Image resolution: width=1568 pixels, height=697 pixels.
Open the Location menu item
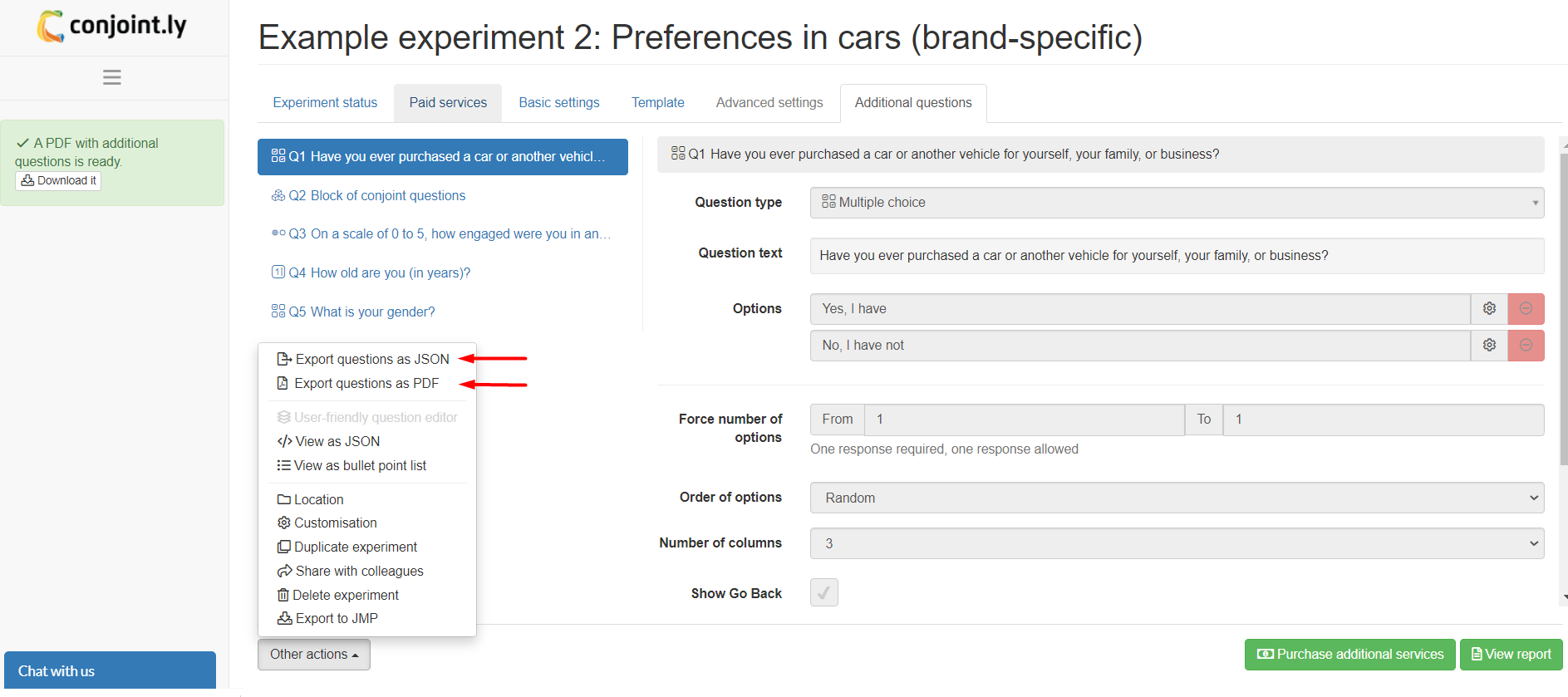pyautogui.click(x=310, y=500)
